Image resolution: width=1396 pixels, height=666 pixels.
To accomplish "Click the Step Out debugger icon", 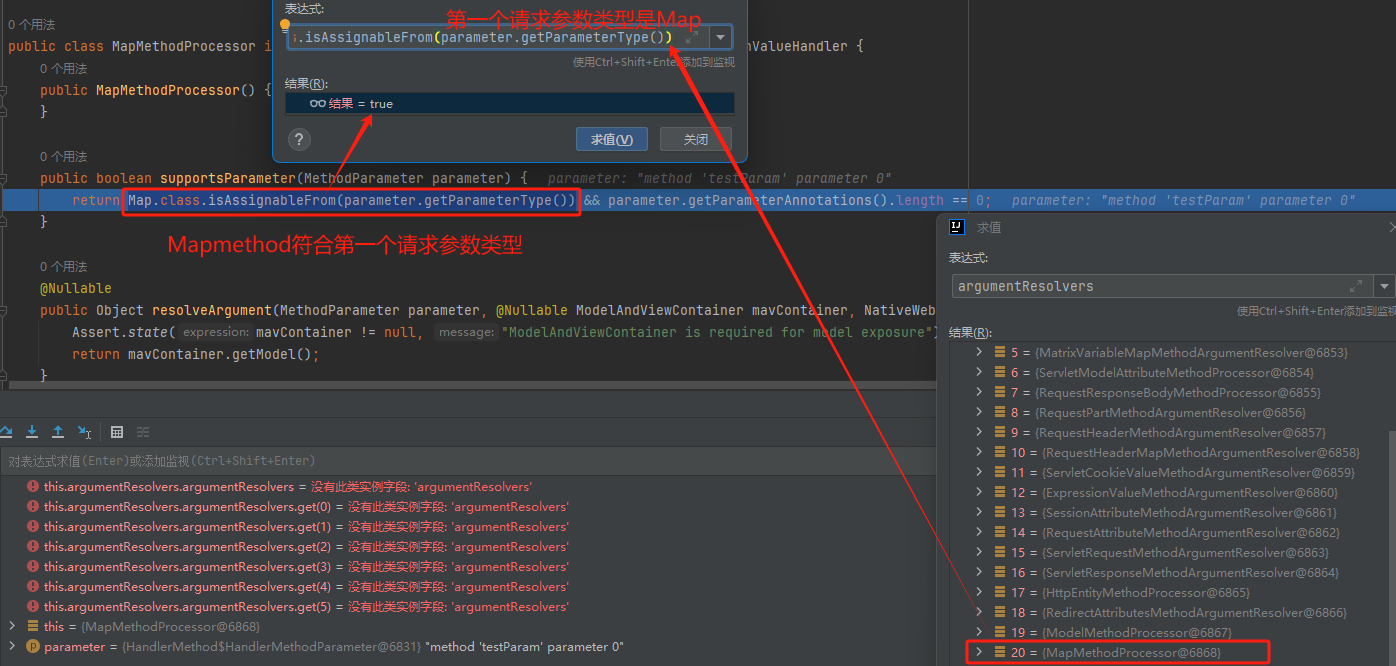I will pyautogui.click(x=58, y=432).
